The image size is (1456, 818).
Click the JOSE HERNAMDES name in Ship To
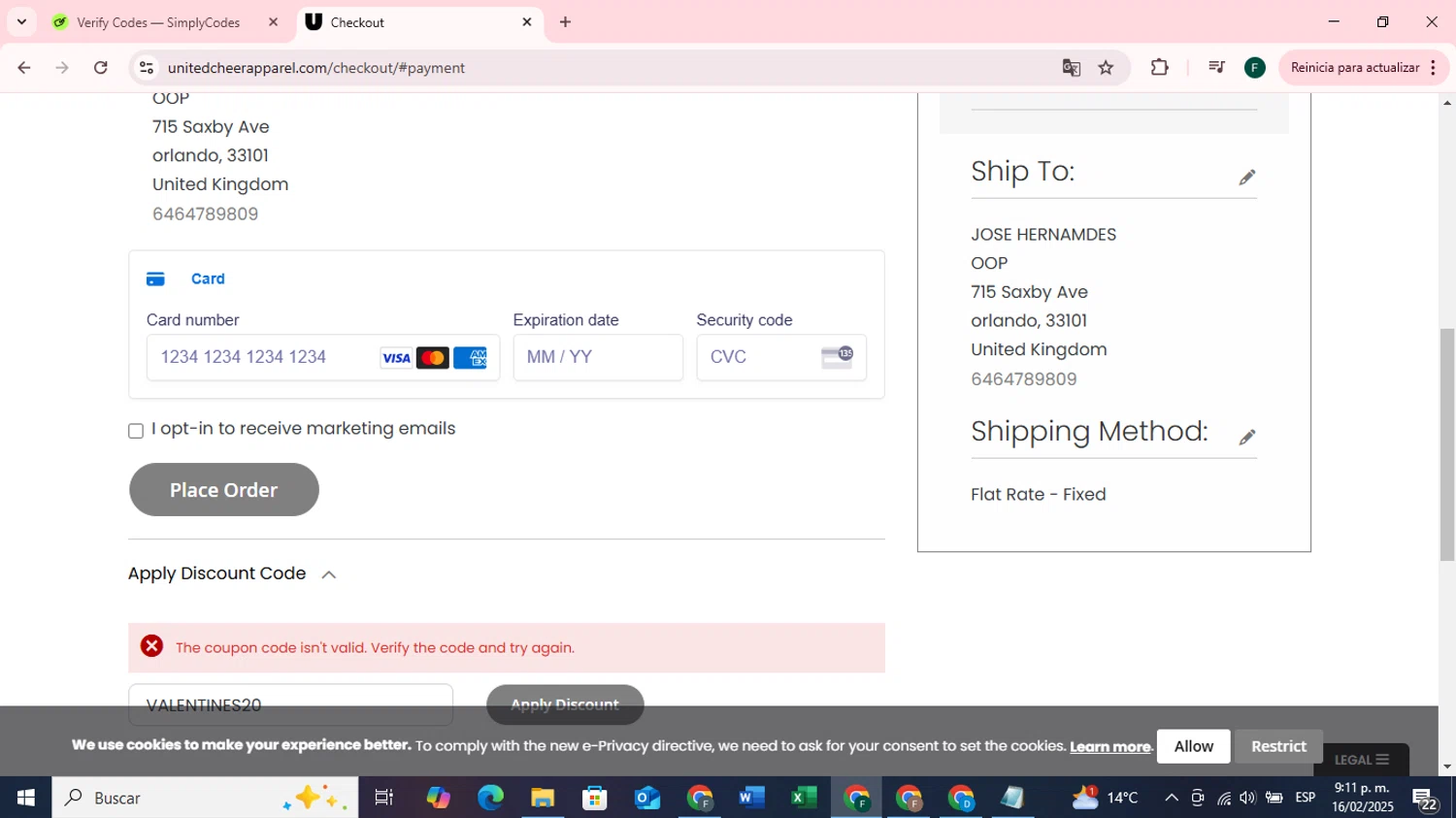pos(1043,235)
